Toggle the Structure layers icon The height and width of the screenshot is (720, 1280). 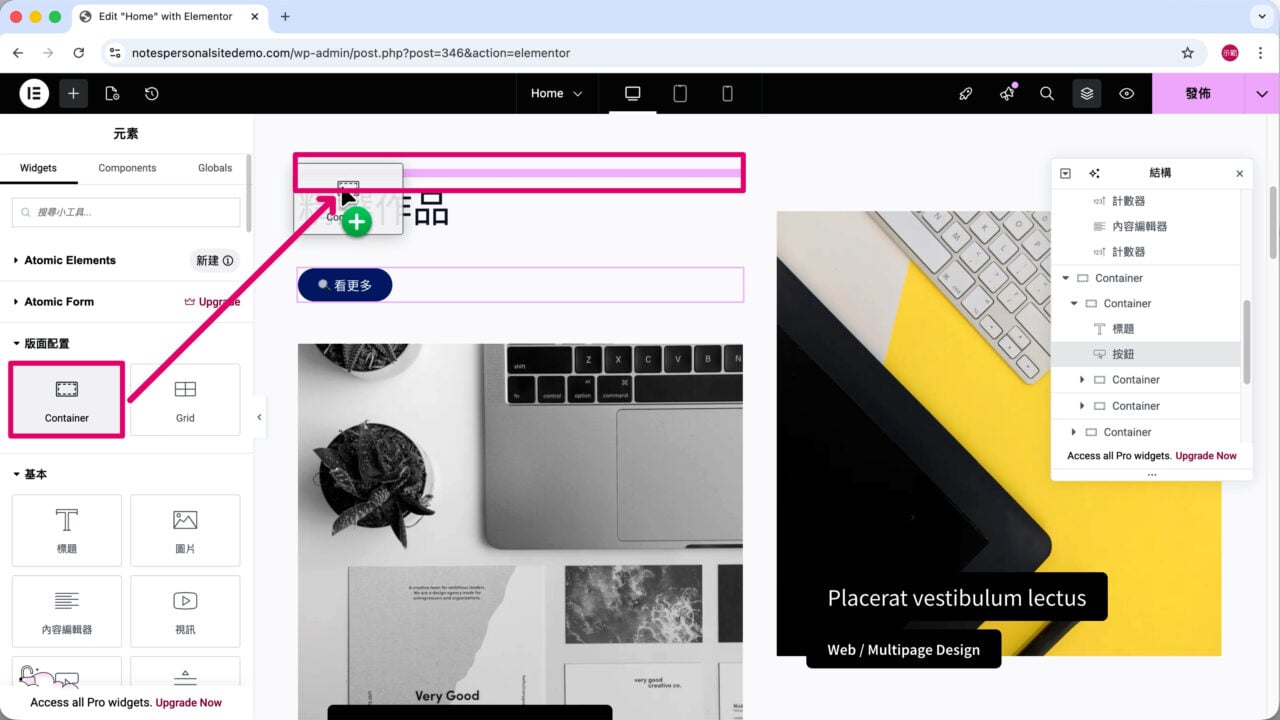[1087, 93]
